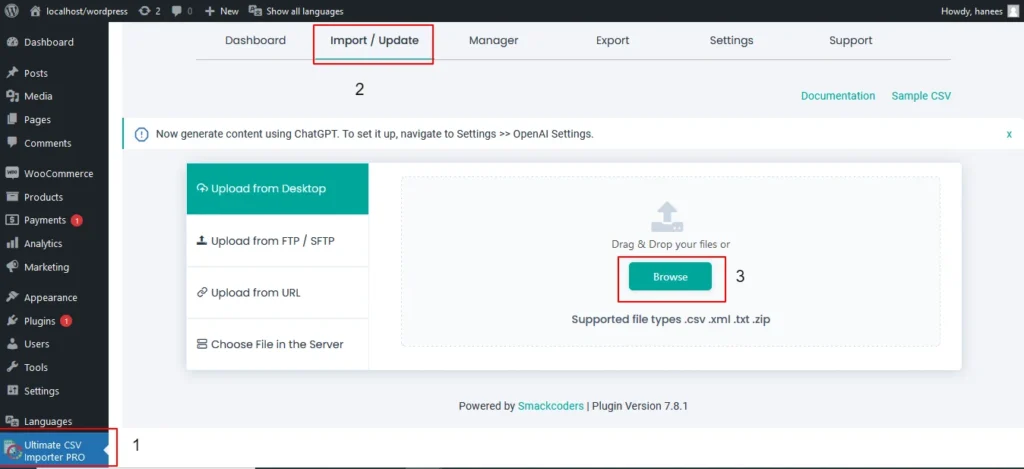1024x469 pixels.
Task: Click the plus New icon in admin bar
Action: point(209,11)
